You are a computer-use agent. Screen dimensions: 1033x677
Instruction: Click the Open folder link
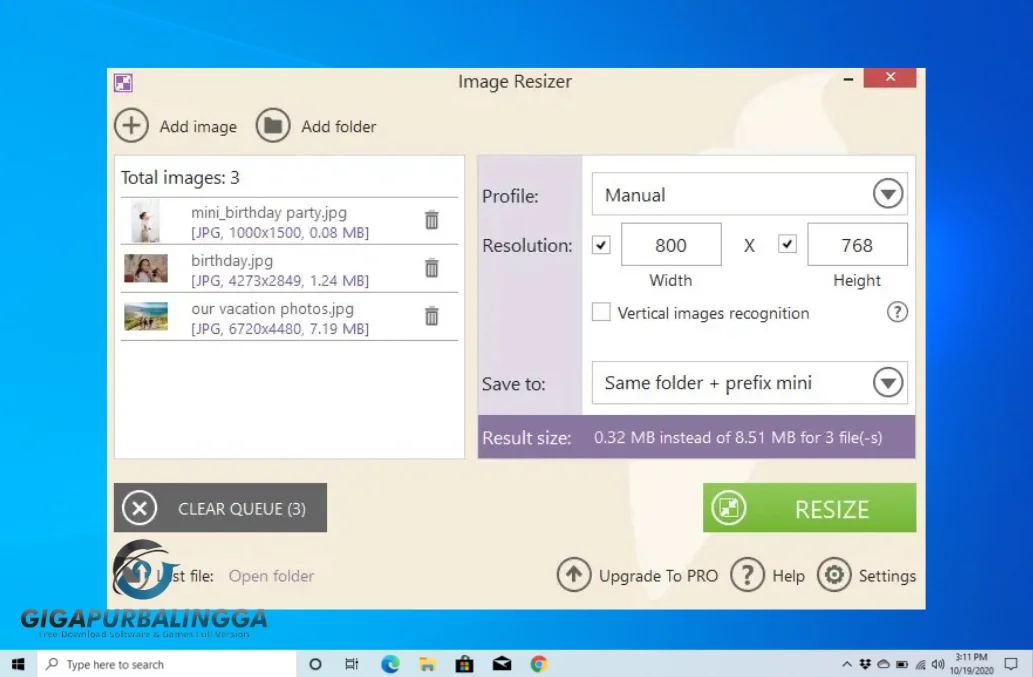pos(271,575)
